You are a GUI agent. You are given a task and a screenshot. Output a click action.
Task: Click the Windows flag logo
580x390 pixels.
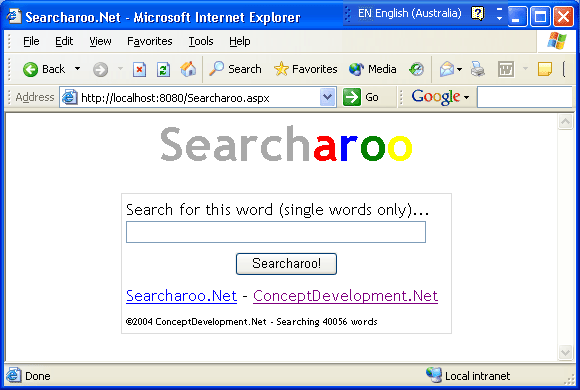tap(557, 41)
